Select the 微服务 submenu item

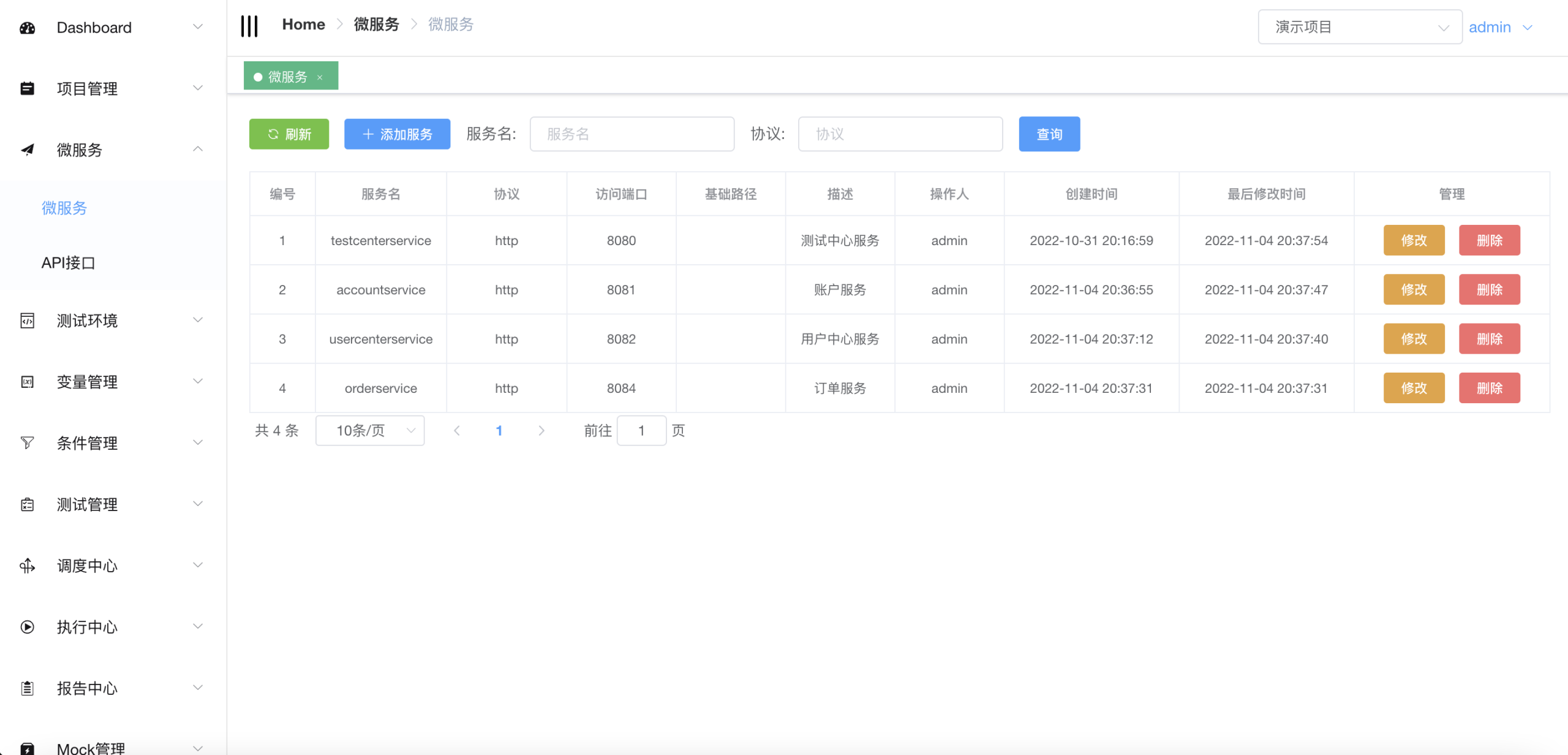click(x=64, y=208)
